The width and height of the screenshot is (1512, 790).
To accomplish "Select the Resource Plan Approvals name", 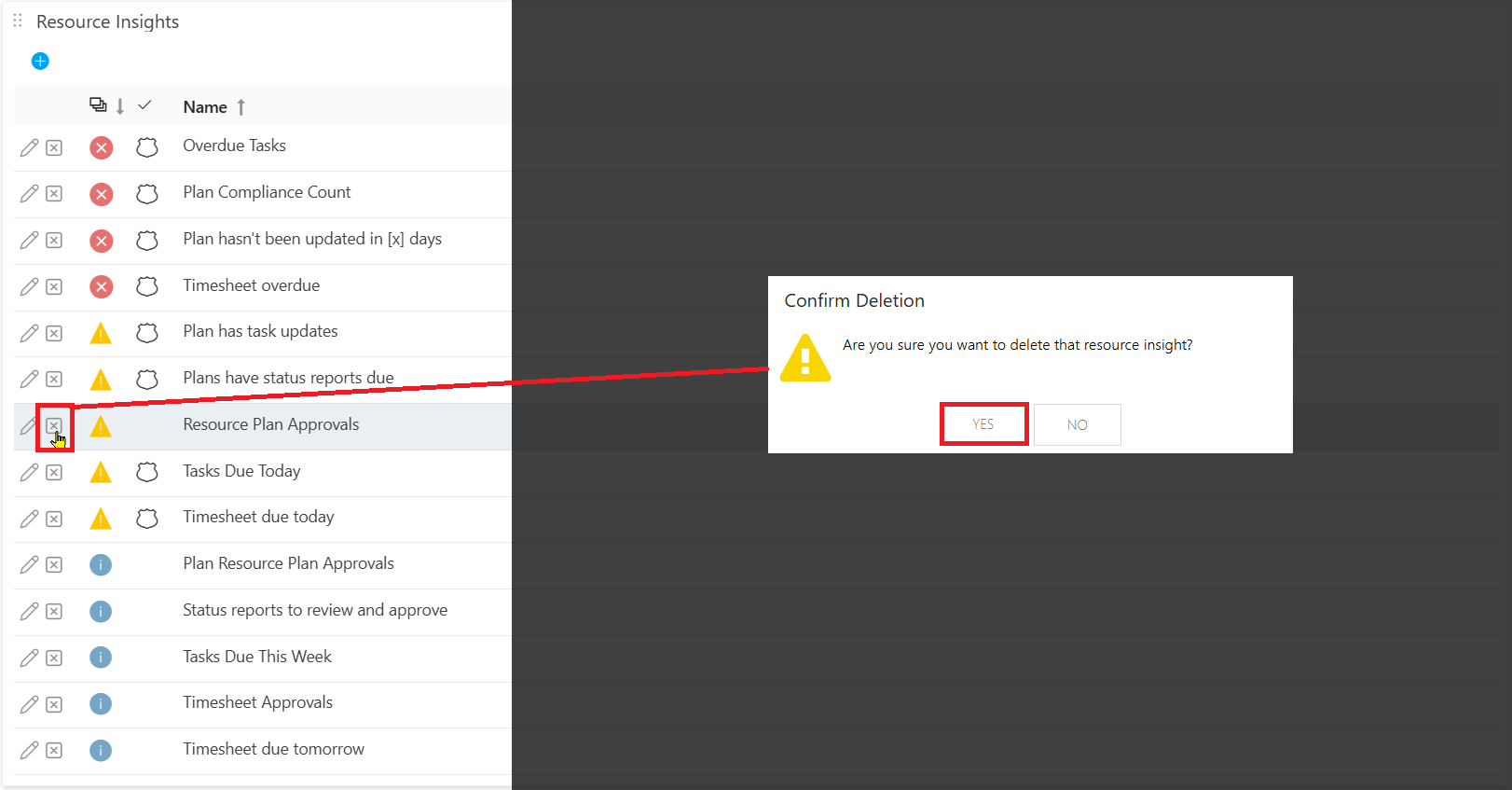I will pyautogui.click(x=270, y=424).
